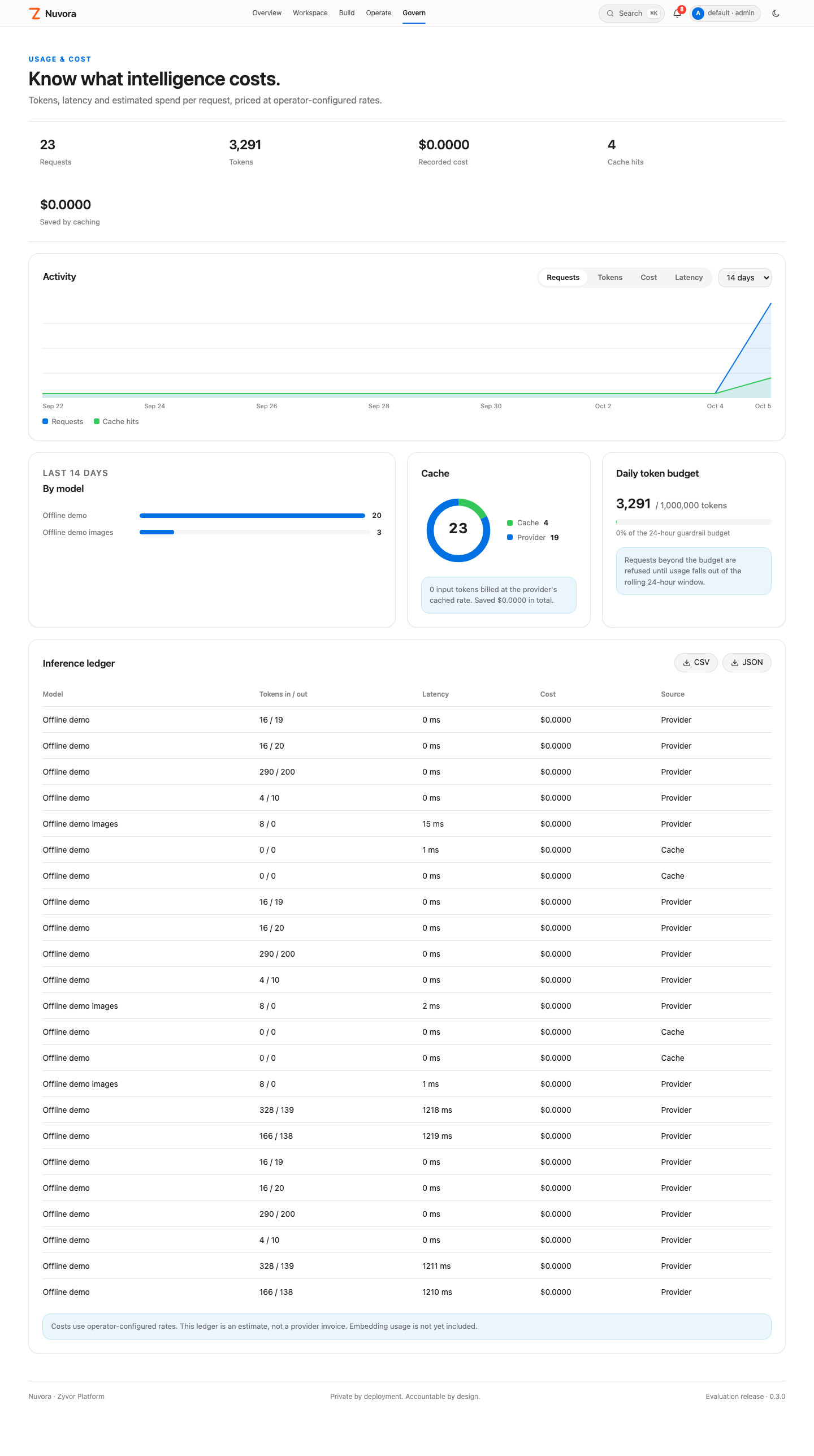This screenshot has width=814, height=1456.
Task: Click the Offline demo model bar
Action: pos(252,516)
